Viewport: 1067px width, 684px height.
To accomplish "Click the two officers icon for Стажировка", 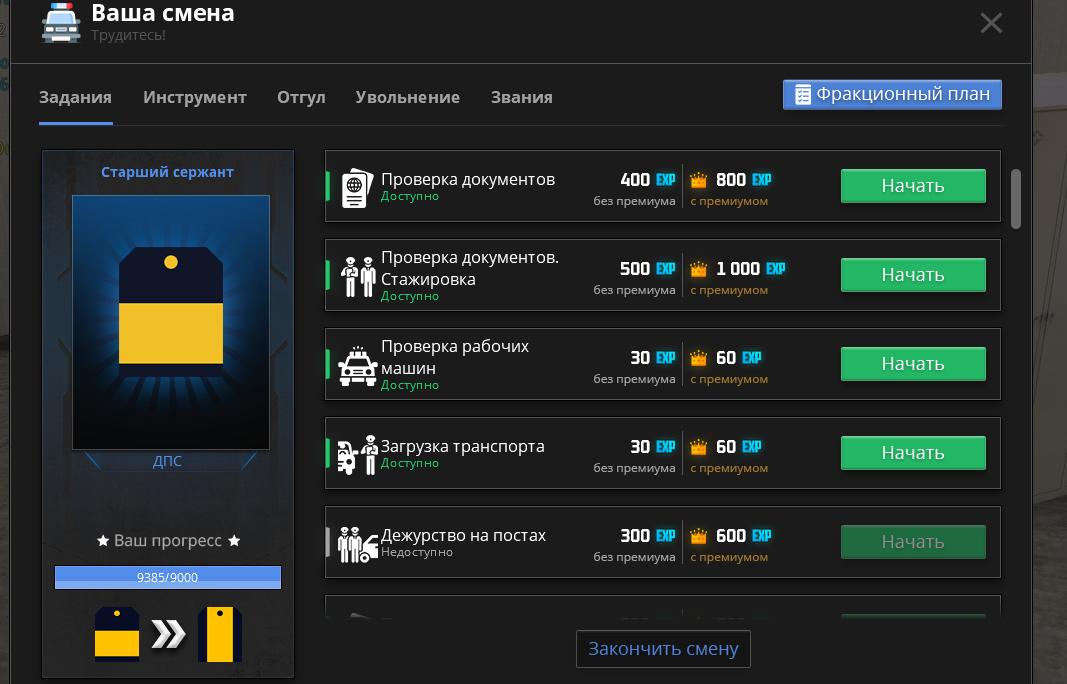I will point(358,276).
